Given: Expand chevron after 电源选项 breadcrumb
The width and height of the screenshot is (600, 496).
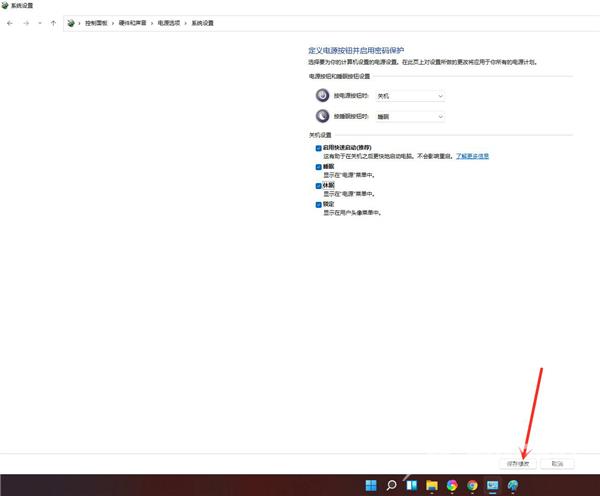Looking at the screenshot, I should click(x=186, y=23).
